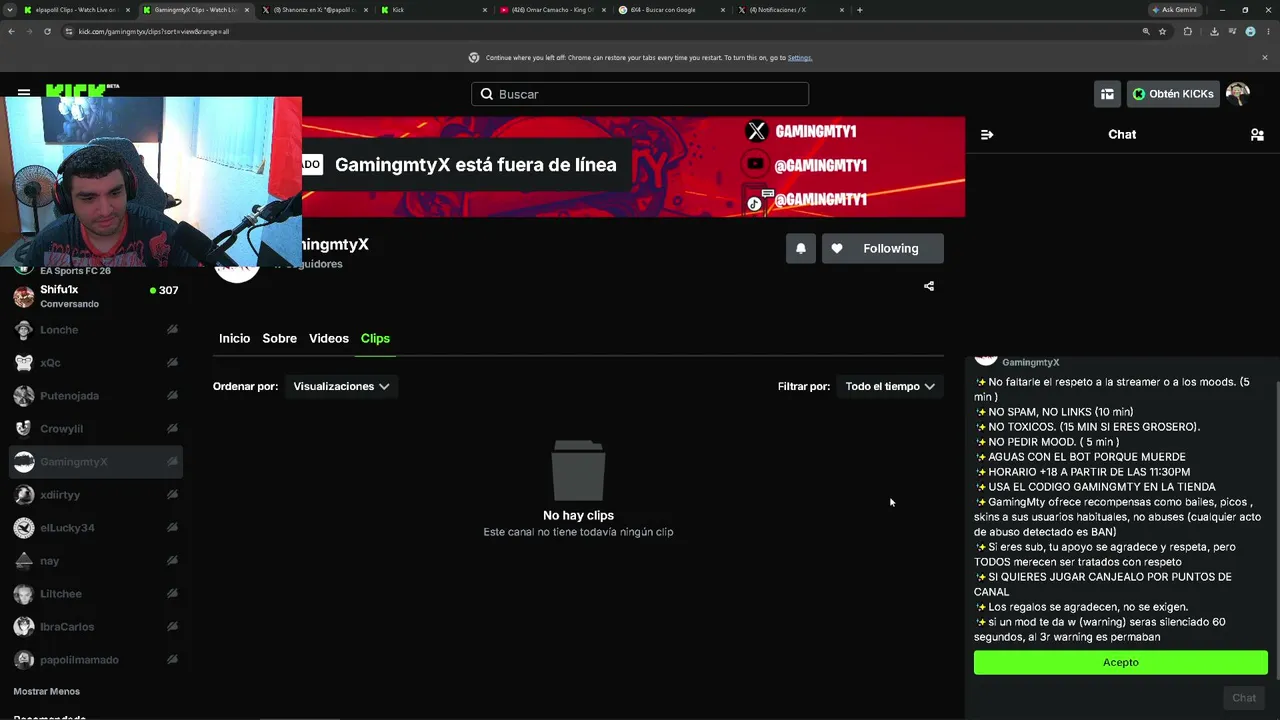Click the Liltchee avatar in sidebar

pos(24,594)
